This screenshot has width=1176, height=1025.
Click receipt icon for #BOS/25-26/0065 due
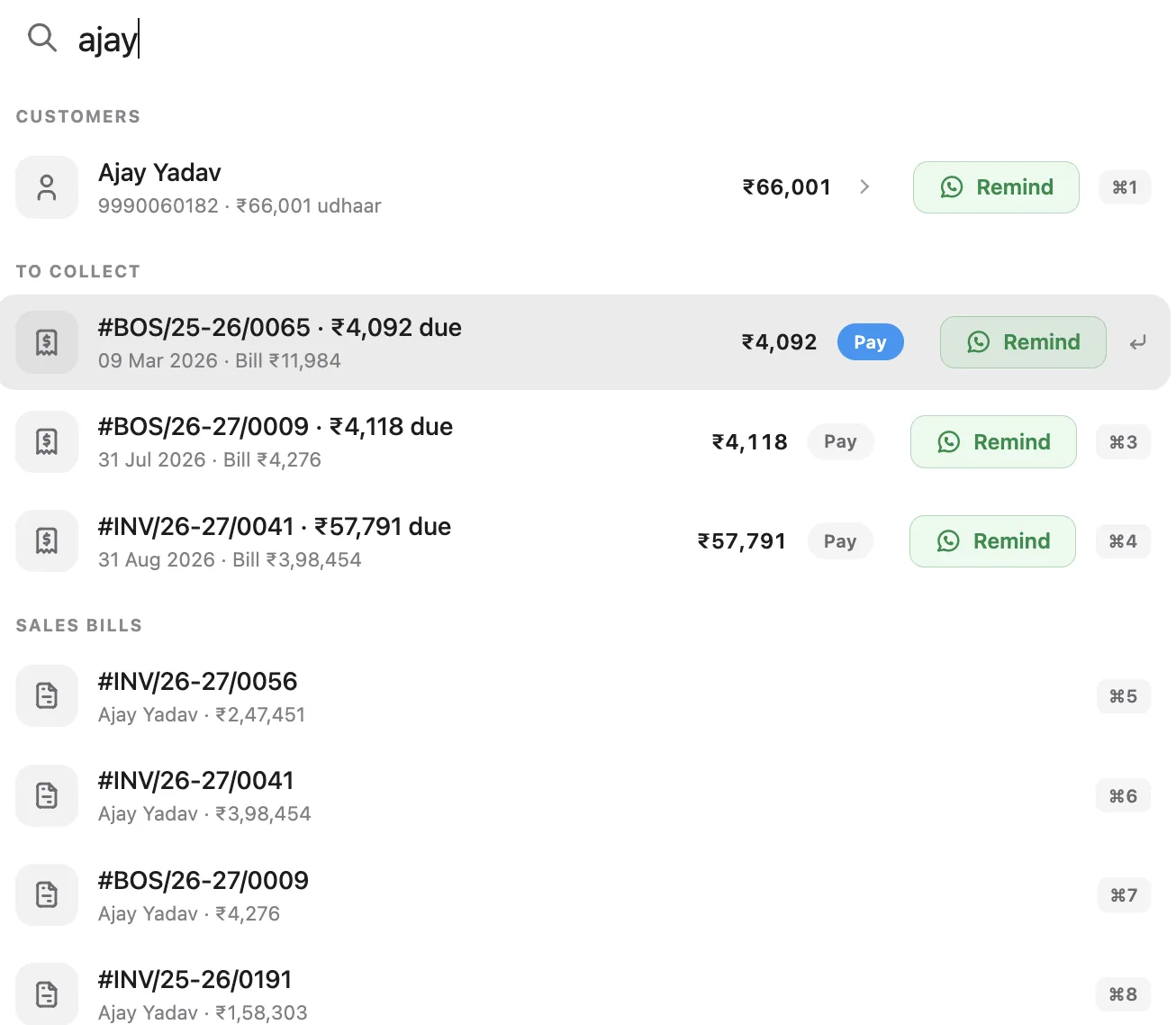pos(47,342)
